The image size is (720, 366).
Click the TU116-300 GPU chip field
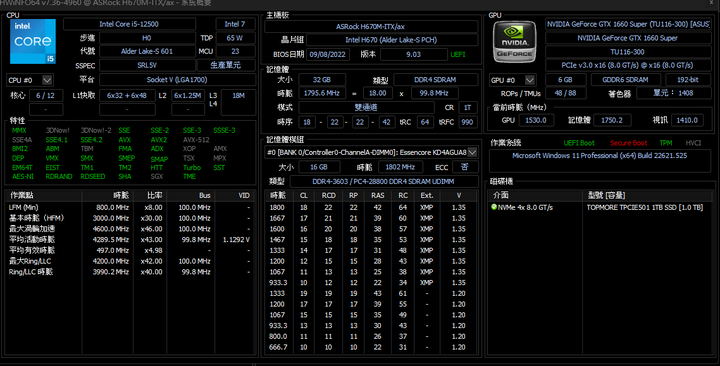(627, 52)
